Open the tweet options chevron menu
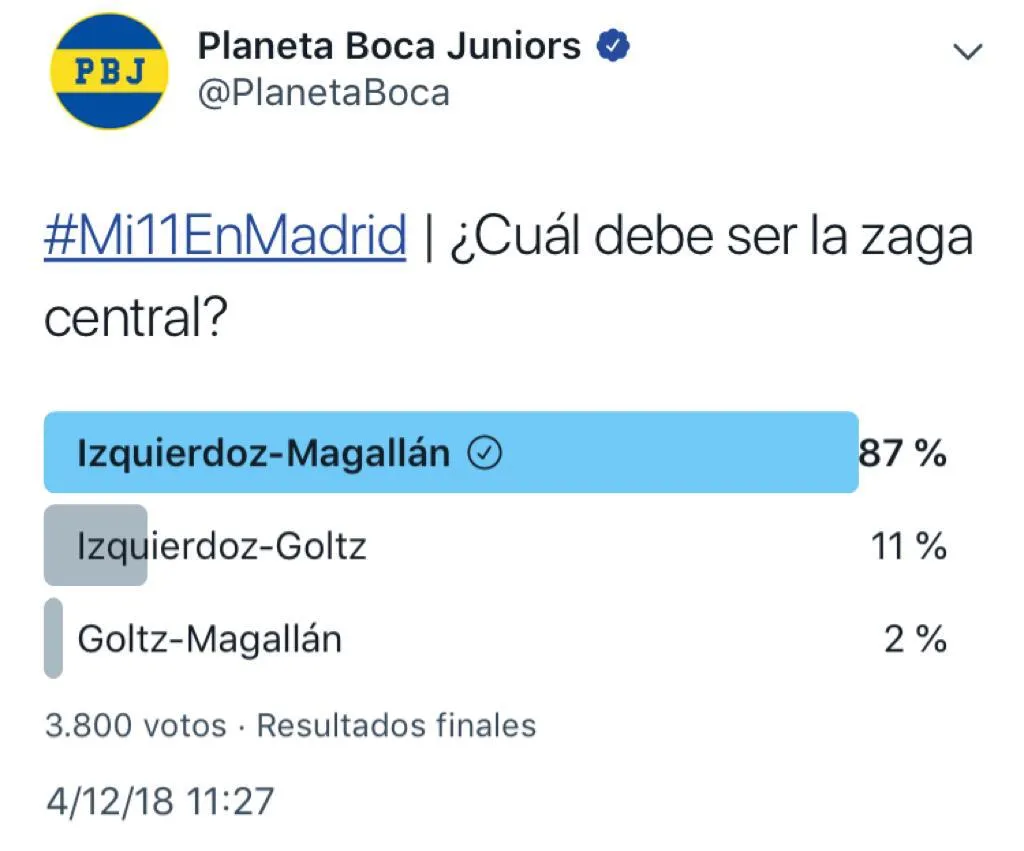Image resolution: width=1024 pixels, height=851 pixels. pos(968,53)
